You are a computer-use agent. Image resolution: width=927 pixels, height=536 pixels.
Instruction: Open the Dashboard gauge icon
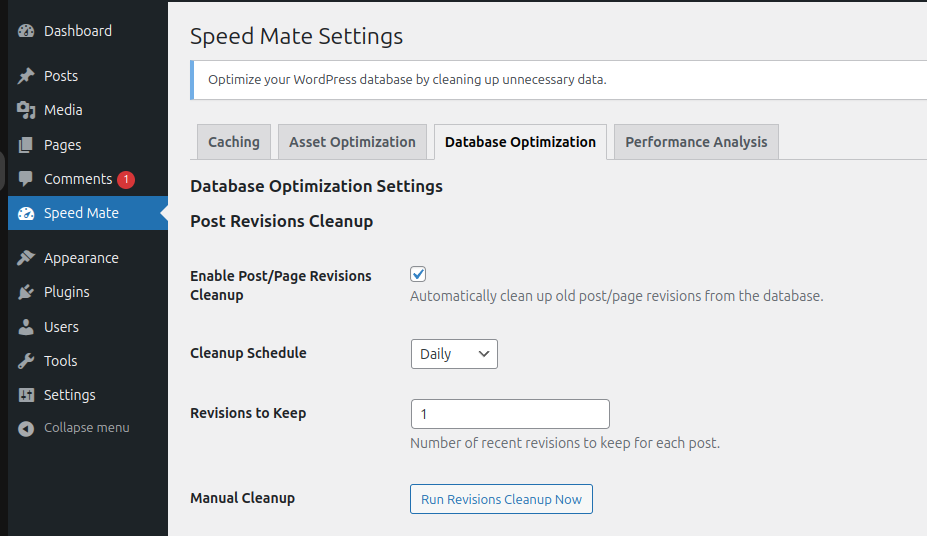pos(26,31)
